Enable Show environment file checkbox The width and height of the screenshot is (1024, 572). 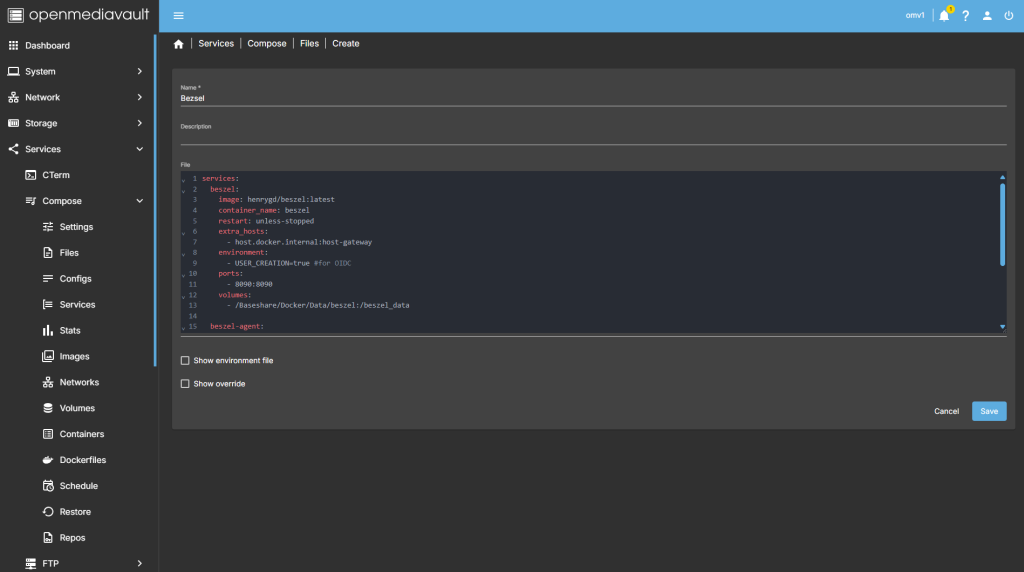[x=185, y=360]
